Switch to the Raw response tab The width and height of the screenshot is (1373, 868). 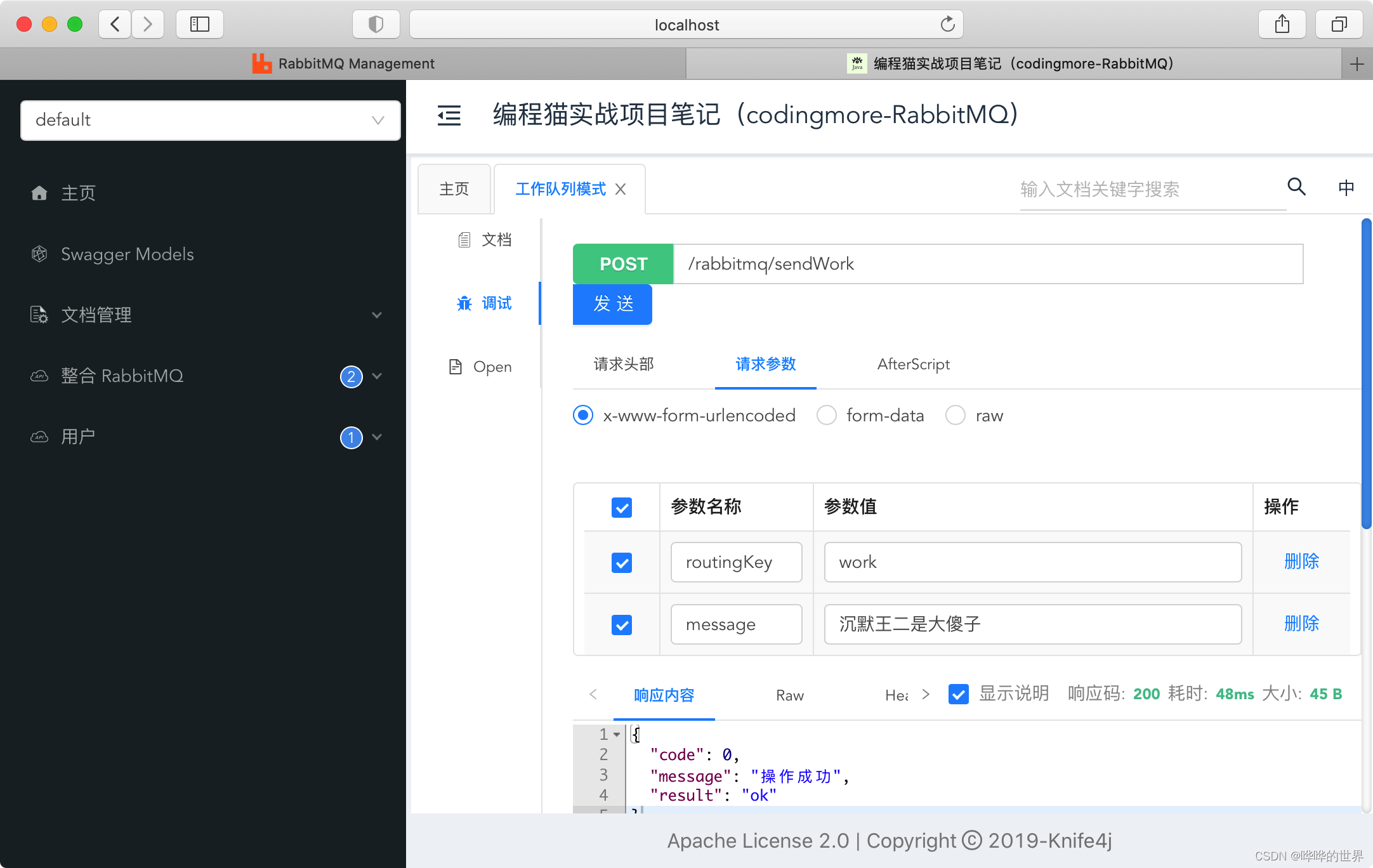[x=789, y=695]
